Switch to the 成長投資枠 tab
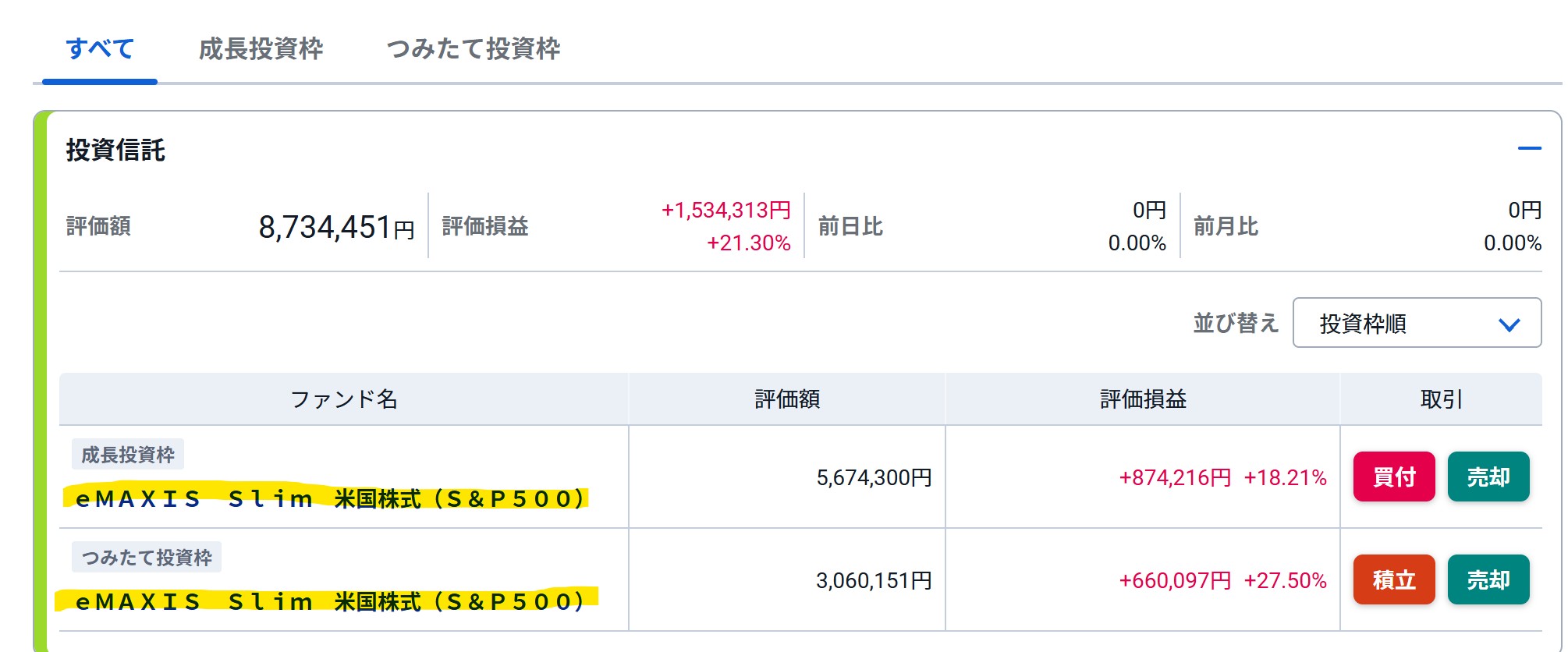Viewport: 1568px width, 652px height. (x=261, y=49)
